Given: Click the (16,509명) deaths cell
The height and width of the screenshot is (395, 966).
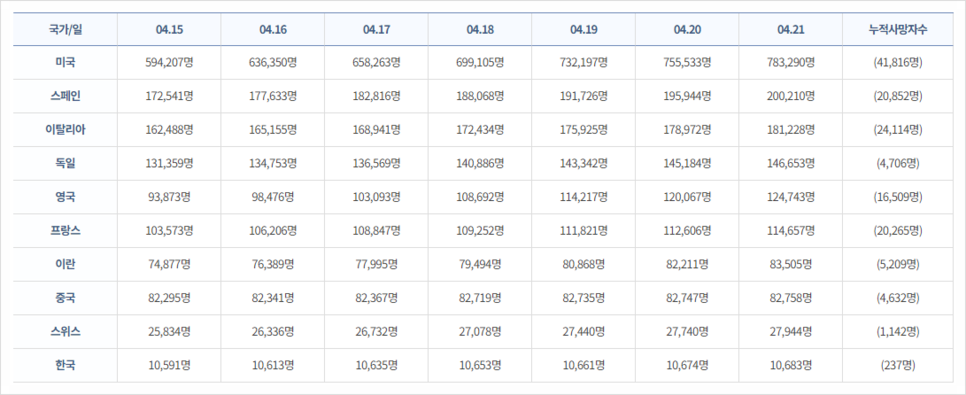Looking at the screenshot, I should click(x=898, y=197).
